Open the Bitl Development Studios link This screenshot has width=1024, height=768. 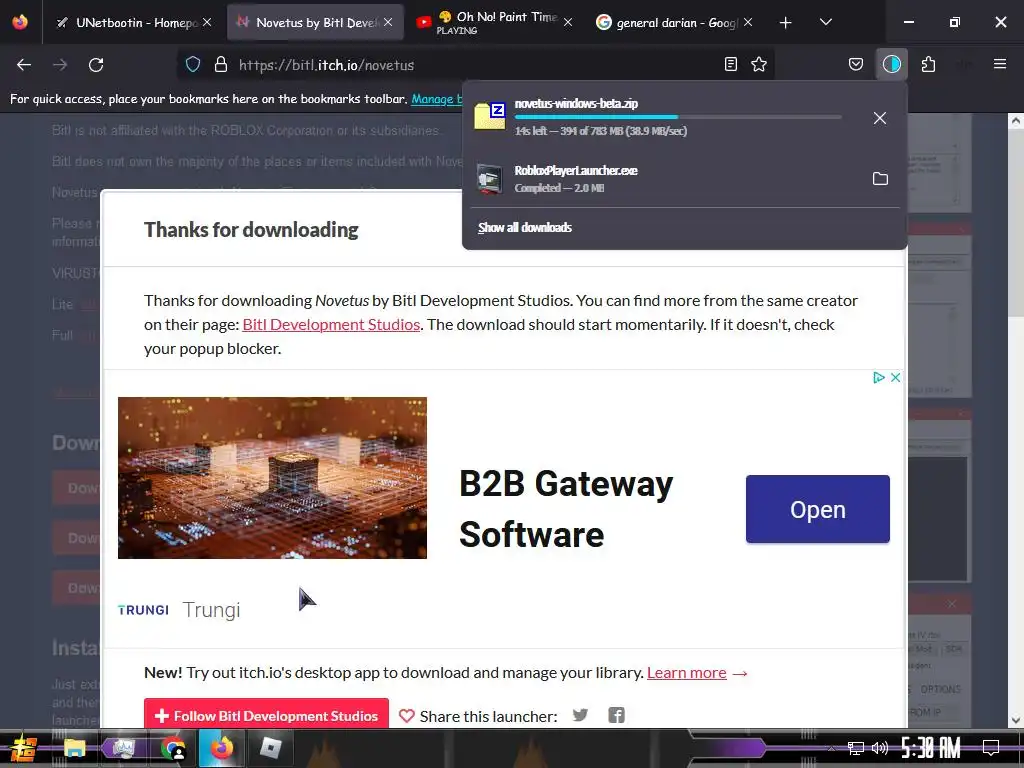(331, 325)
